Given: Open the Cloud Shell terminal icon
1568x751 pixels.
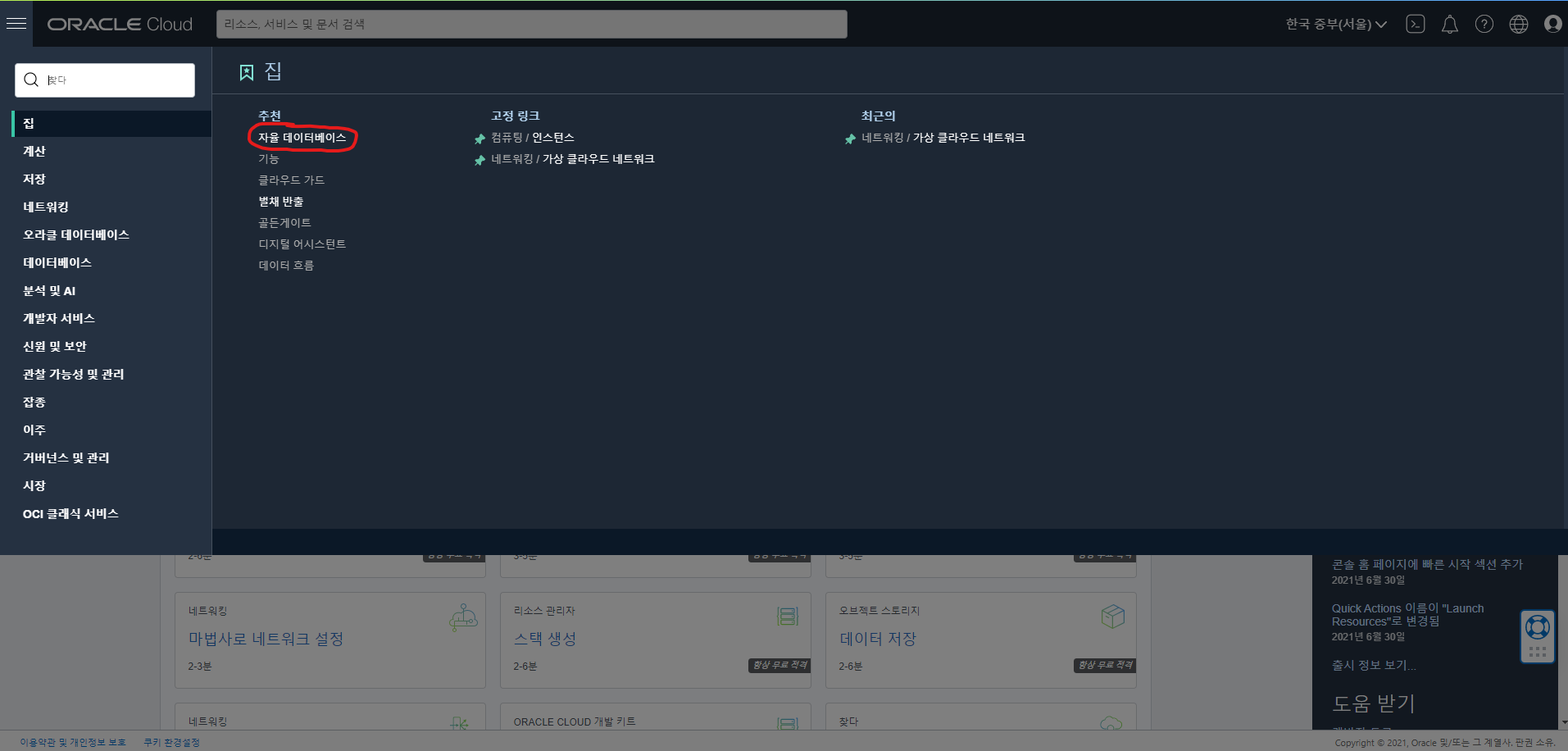Looking at the screenshot, I should pyautogui.click(x=1416, y=24).
